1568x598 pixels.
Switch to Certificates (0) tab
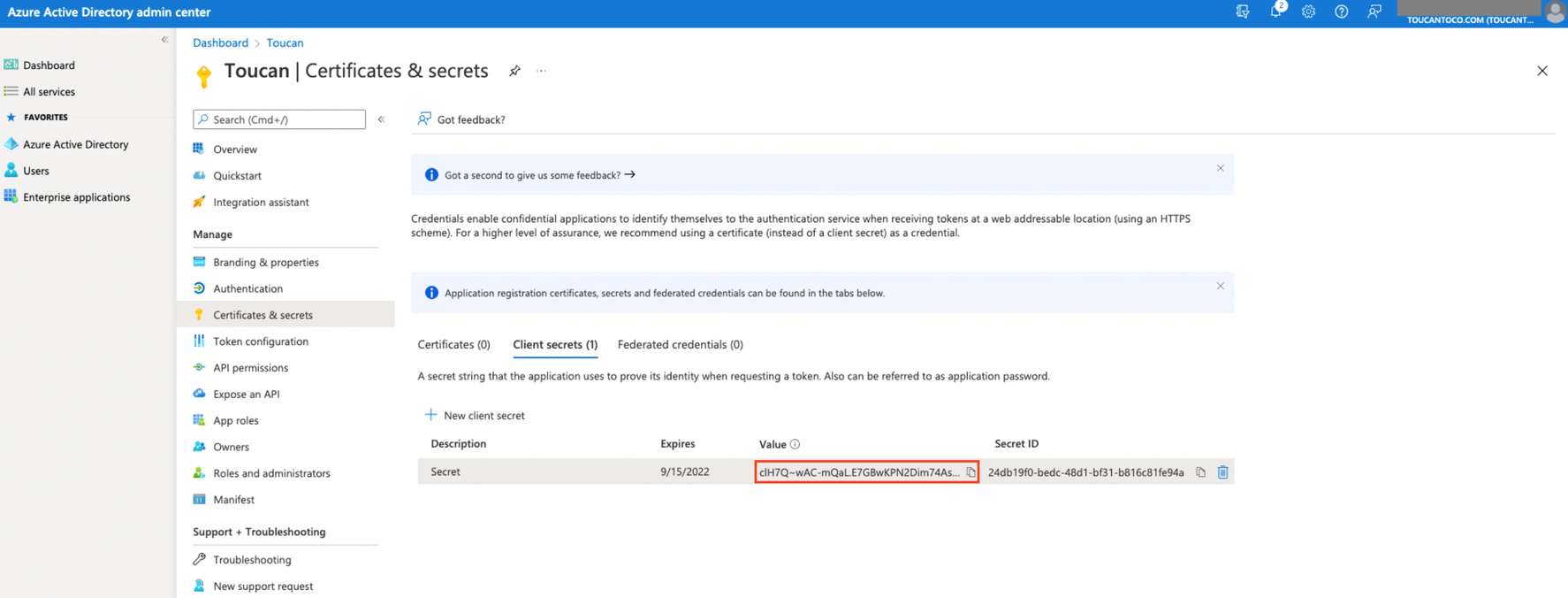453,345
